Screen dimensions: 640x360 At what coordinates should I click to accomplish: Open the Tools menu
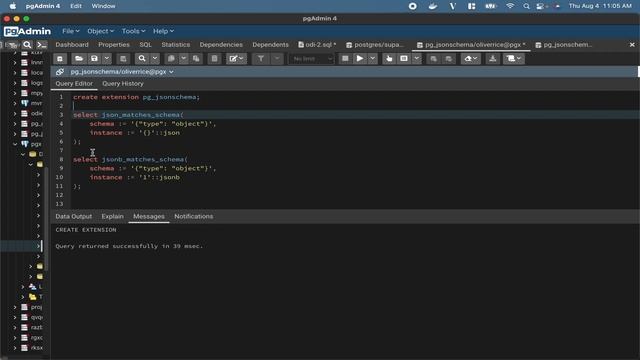click(x=133, y=31)
